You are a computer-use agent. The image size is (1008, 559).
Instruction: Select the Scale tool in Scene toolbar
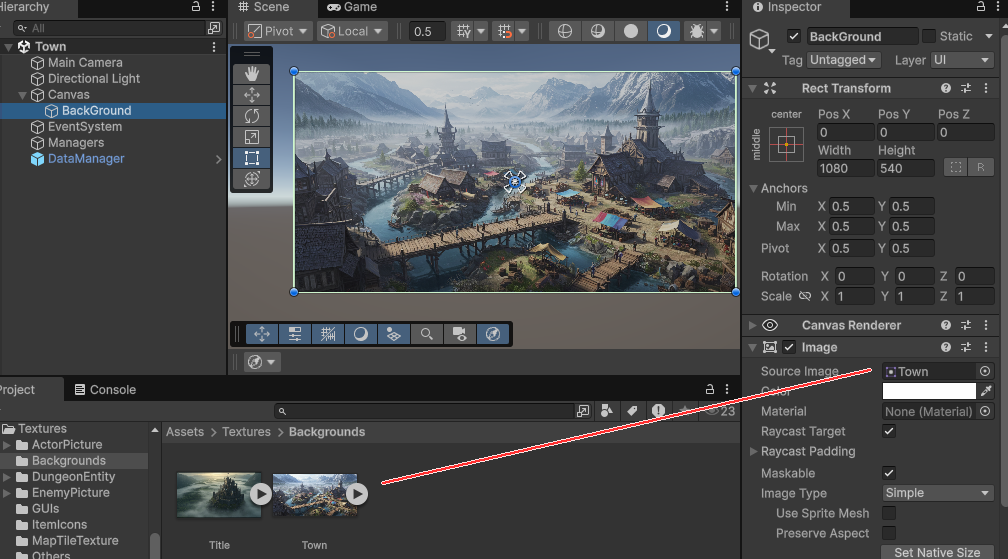coord(252,136)
